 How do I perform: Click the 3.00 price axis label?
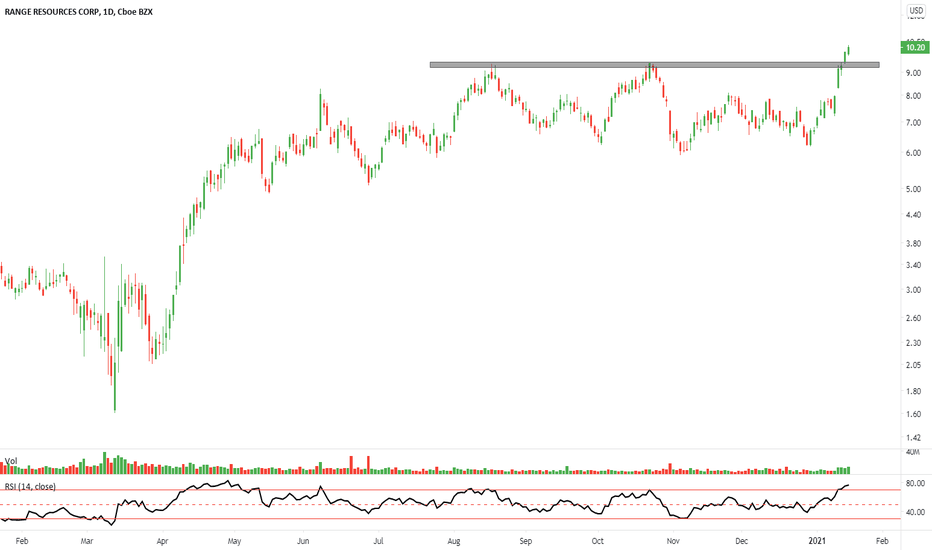pos(914,290)
